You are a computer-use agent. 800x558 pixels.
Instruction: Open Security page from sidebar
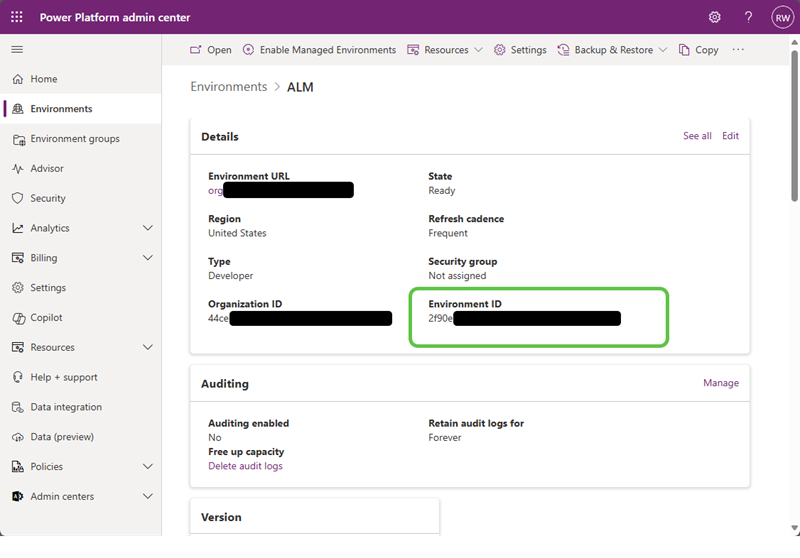(x=48, y=198)
